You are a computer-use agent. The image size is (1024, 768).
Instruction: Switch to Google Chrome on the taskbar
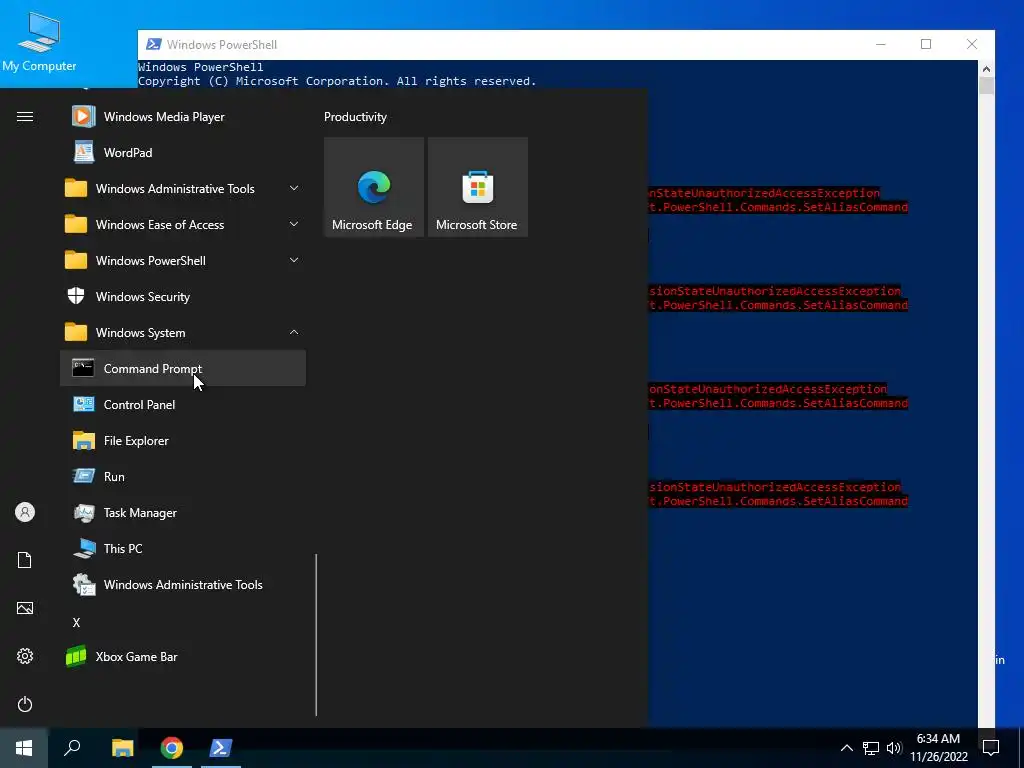point(172,748)
